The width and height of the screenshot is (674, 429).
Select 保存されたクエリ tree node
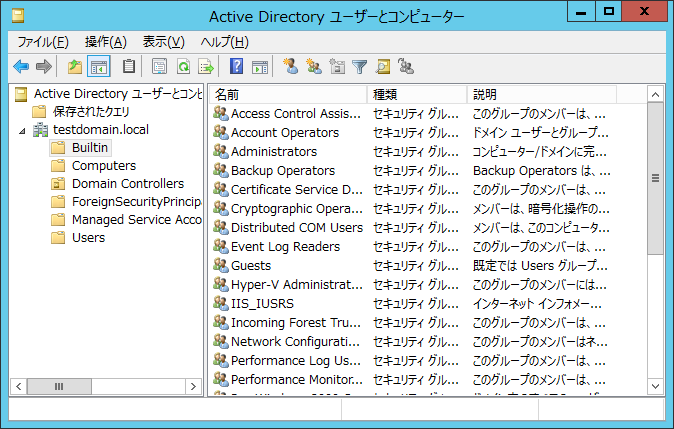point(91,112)
